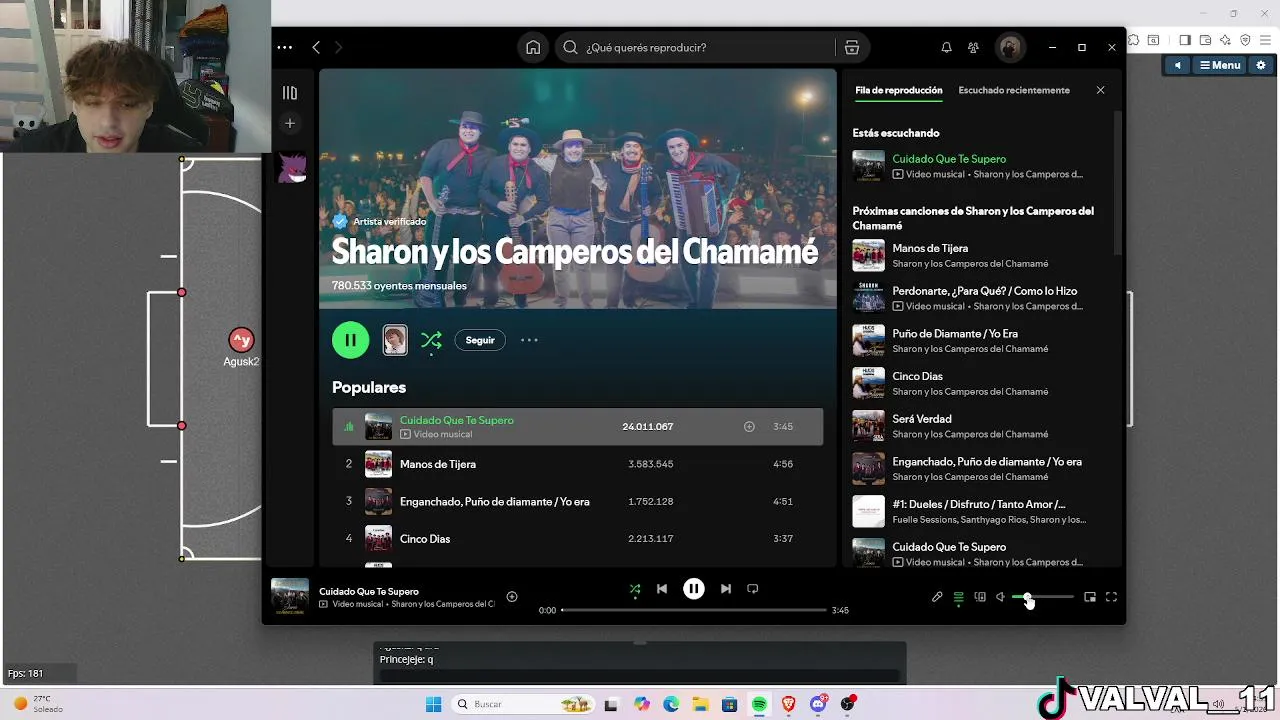Skip to the previous track
1280x720 pixels.
[x=662, y=589]
